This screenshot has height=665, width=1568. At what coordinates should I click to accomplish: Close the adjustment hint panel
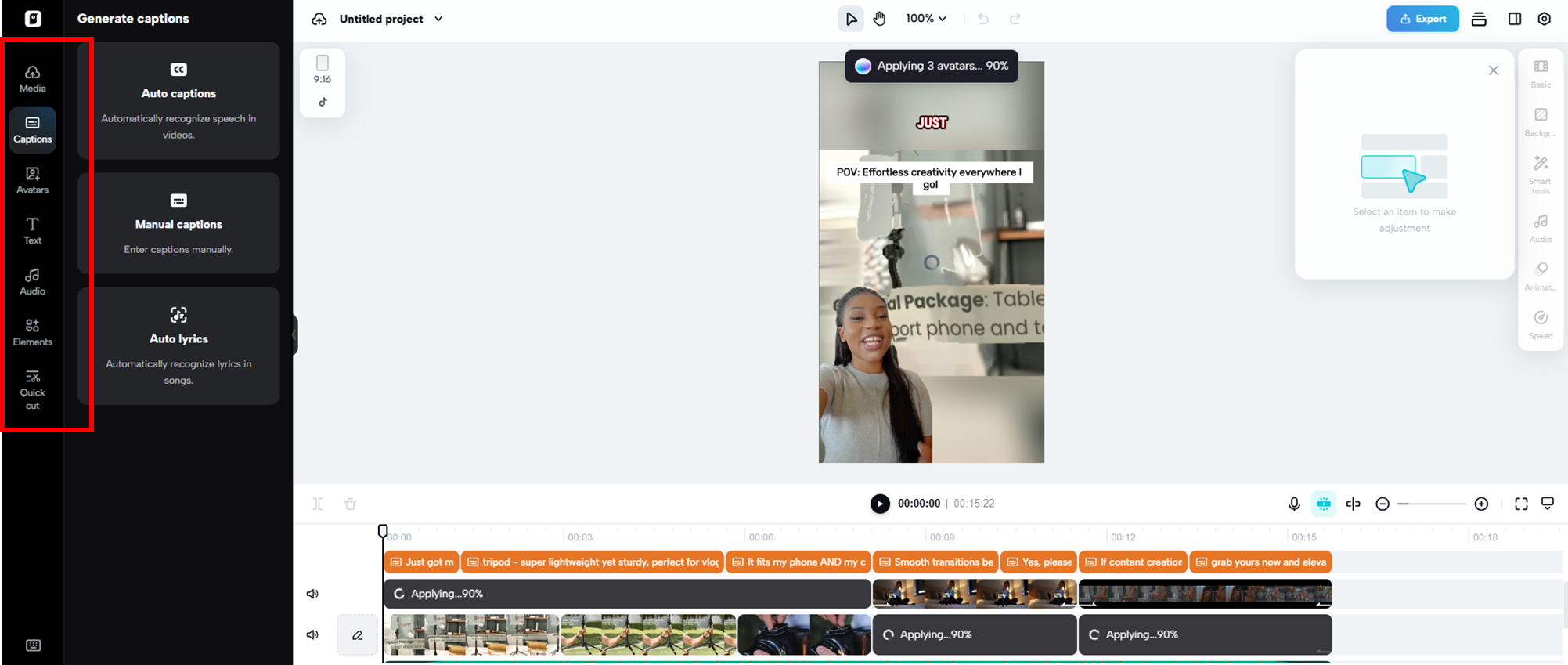point(1494,70)
